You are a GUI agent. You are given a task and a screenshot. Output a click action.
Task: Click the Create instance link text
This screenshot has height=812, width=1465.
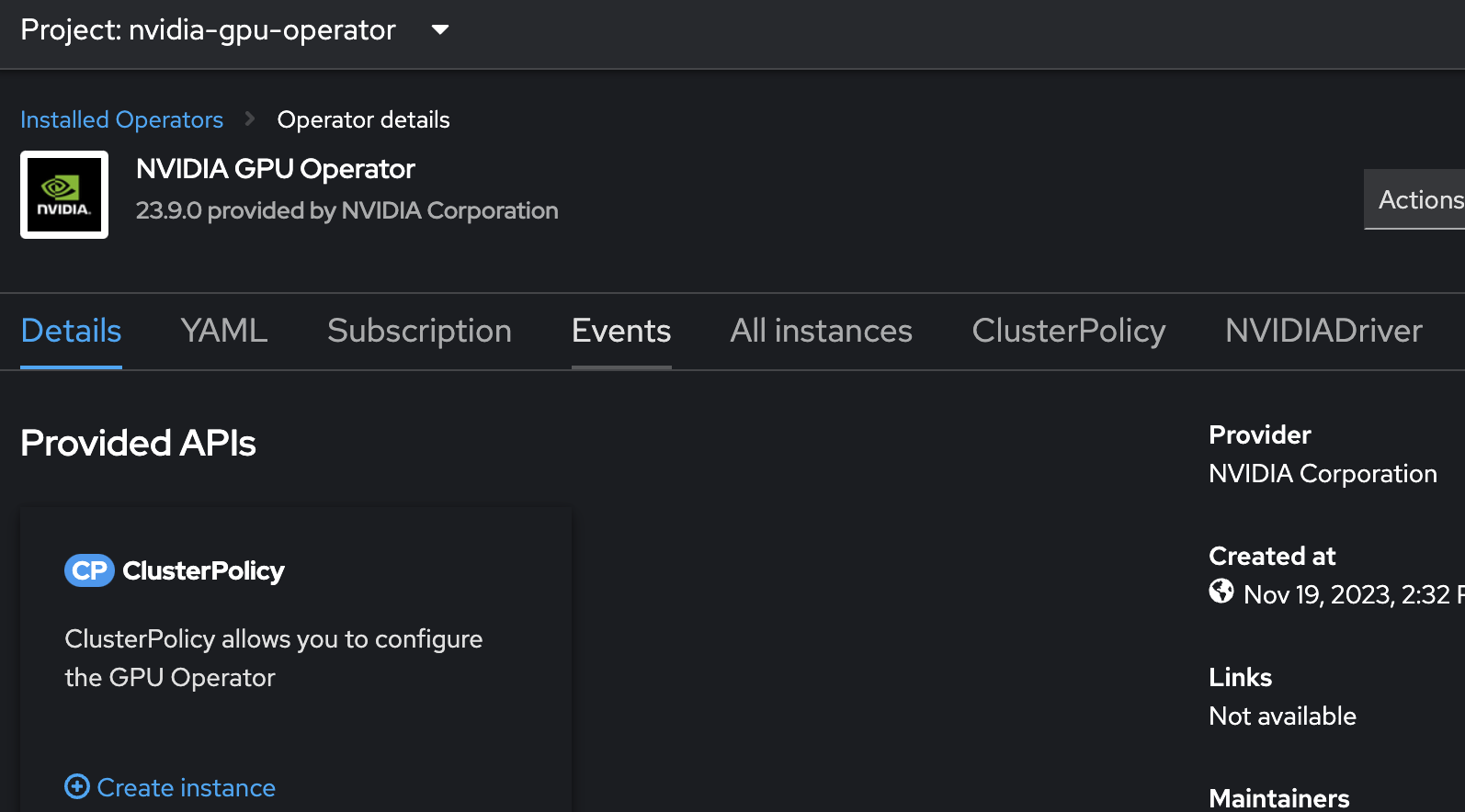(186, 788)
